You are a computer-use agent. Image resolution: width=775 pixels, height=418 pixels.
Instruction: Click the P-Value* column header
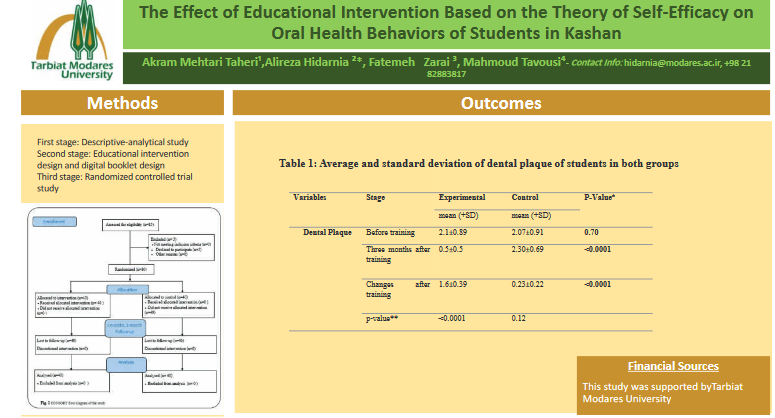[x=600, y=198]
